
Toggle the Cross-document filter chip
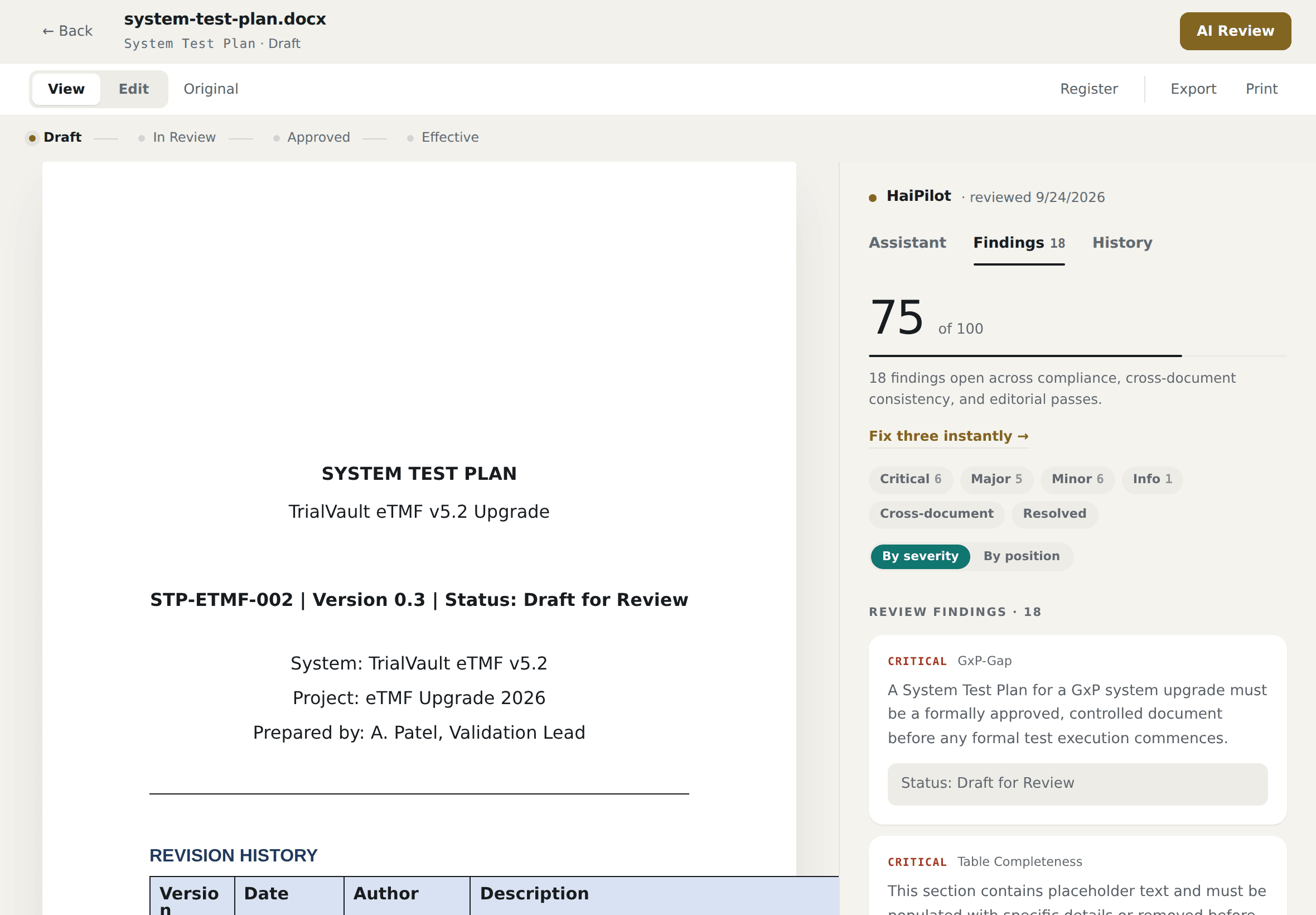(x=936, y=514)
